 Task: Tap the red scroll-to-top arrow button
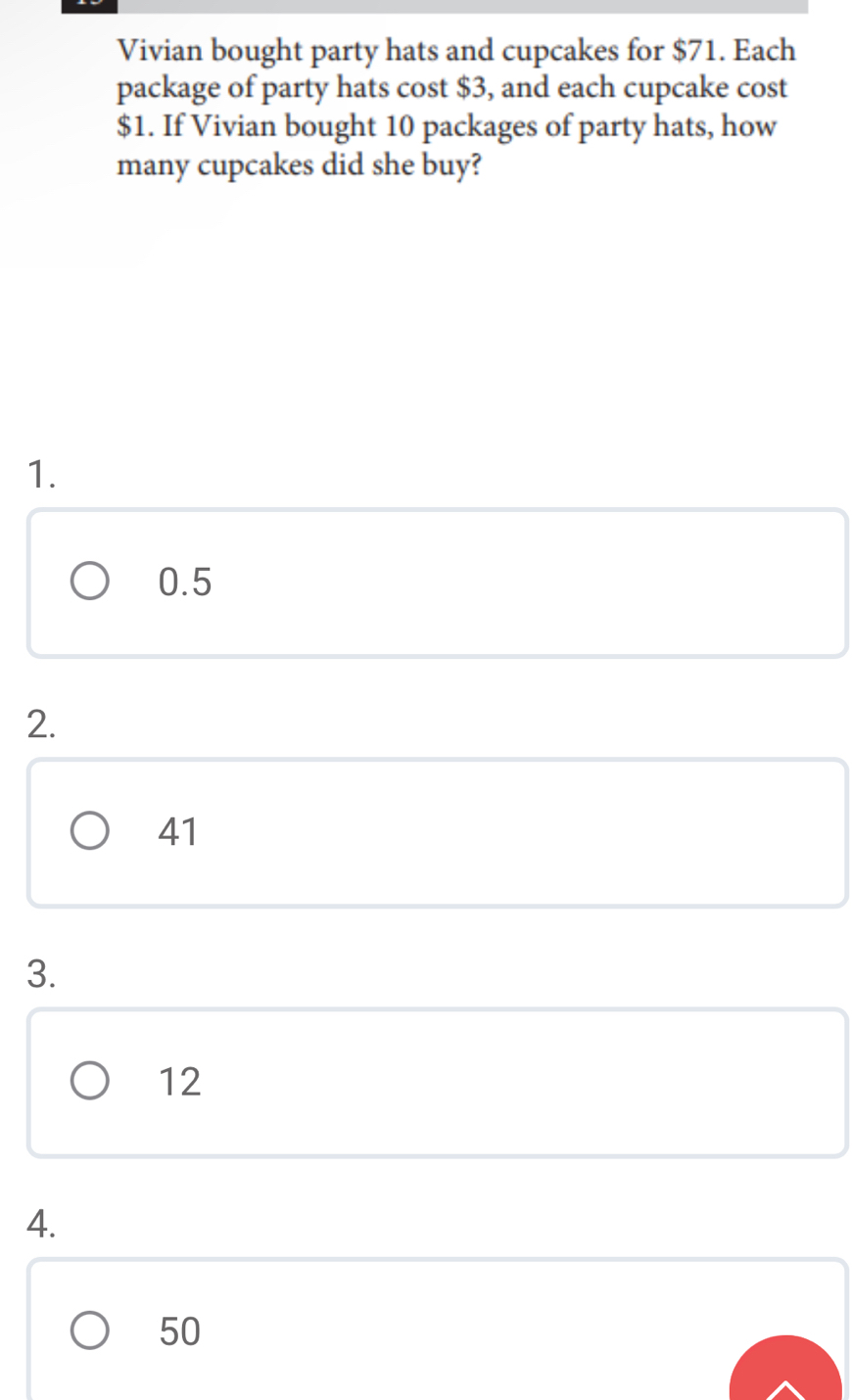[x=785, y=1371]
